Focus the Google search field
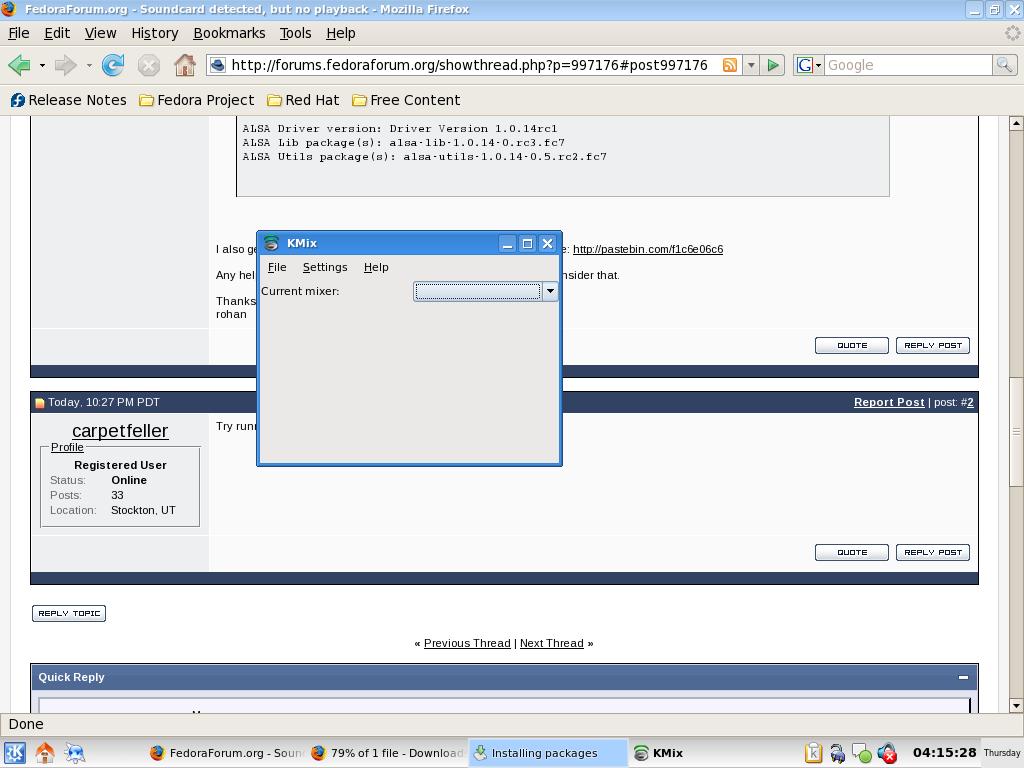The image size is (1024, 768). tap(908, 65)
